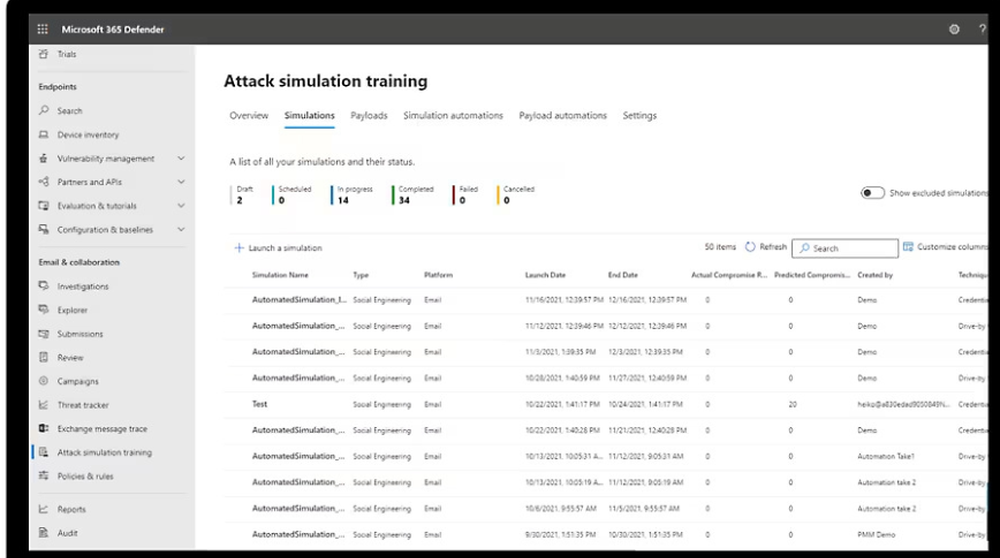This screenshot has height=558, width=1000.
Task: Click the Refresh button label
Action: click(773, 247)
